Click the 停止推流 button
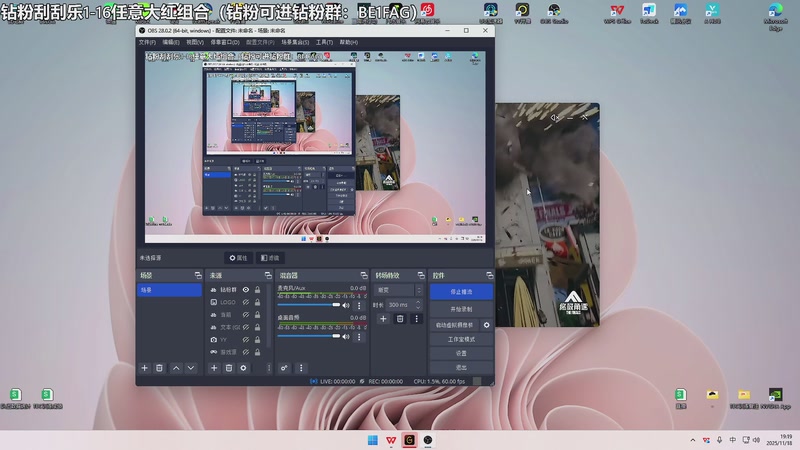This screenshot has height=450, width=800. pyautogui.click(x=461, y=292)
